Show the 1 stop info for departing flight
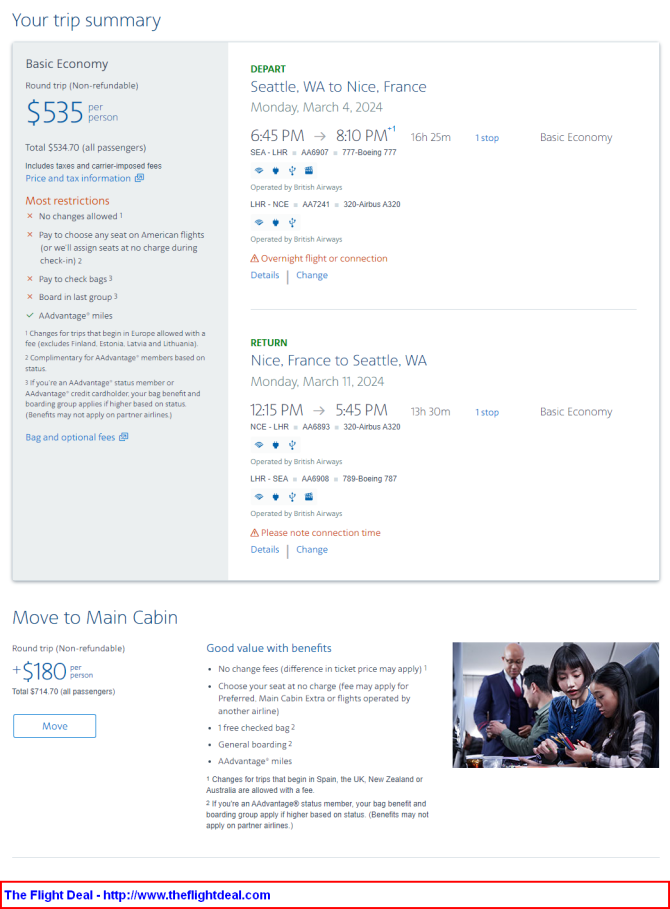This screenshot has width=670, height=909. pyautogui.click(x=487, y=138)
